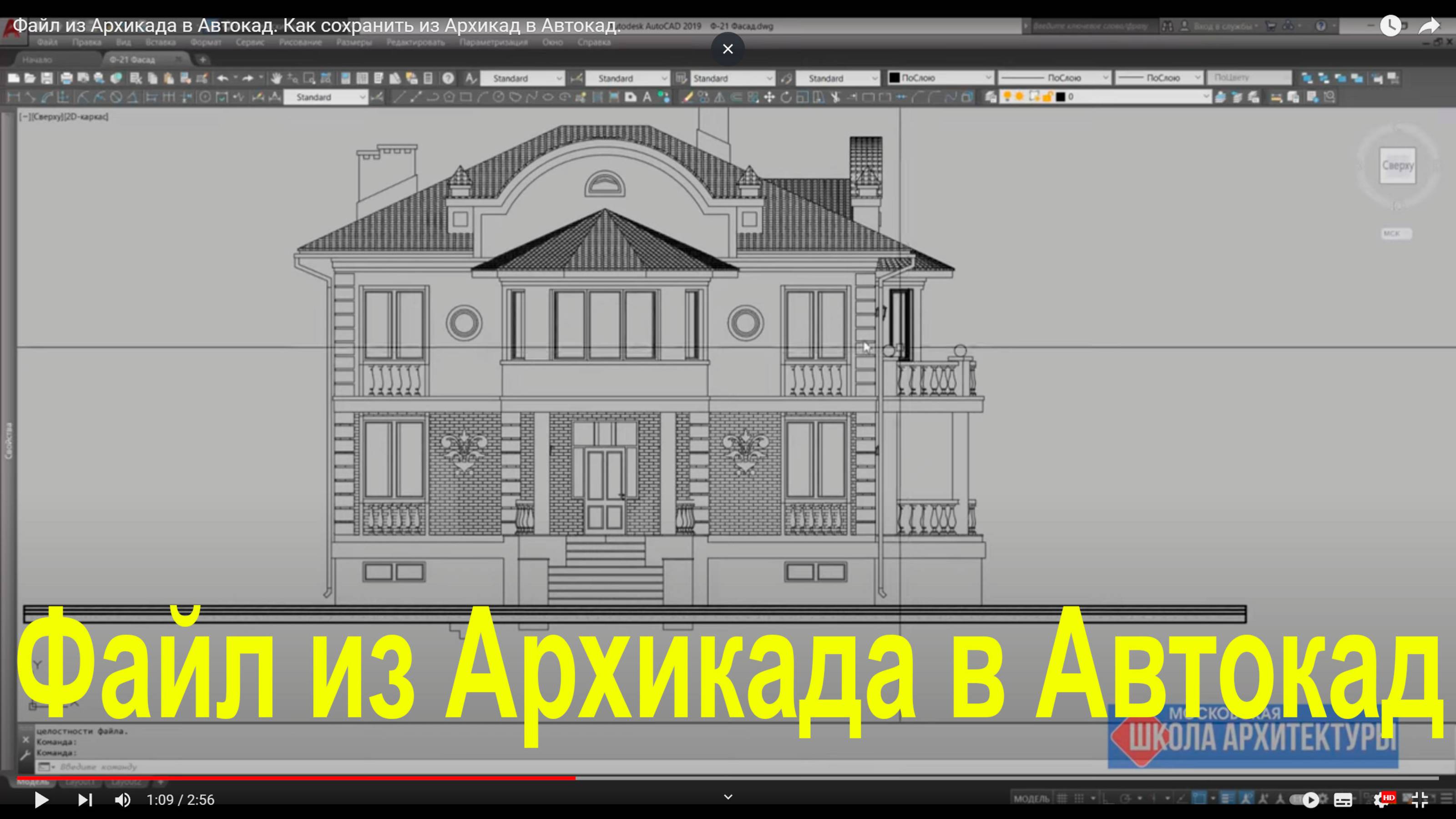Exit full screen mode
This screenshot has width=1456, height=819.
(1419, 800)
